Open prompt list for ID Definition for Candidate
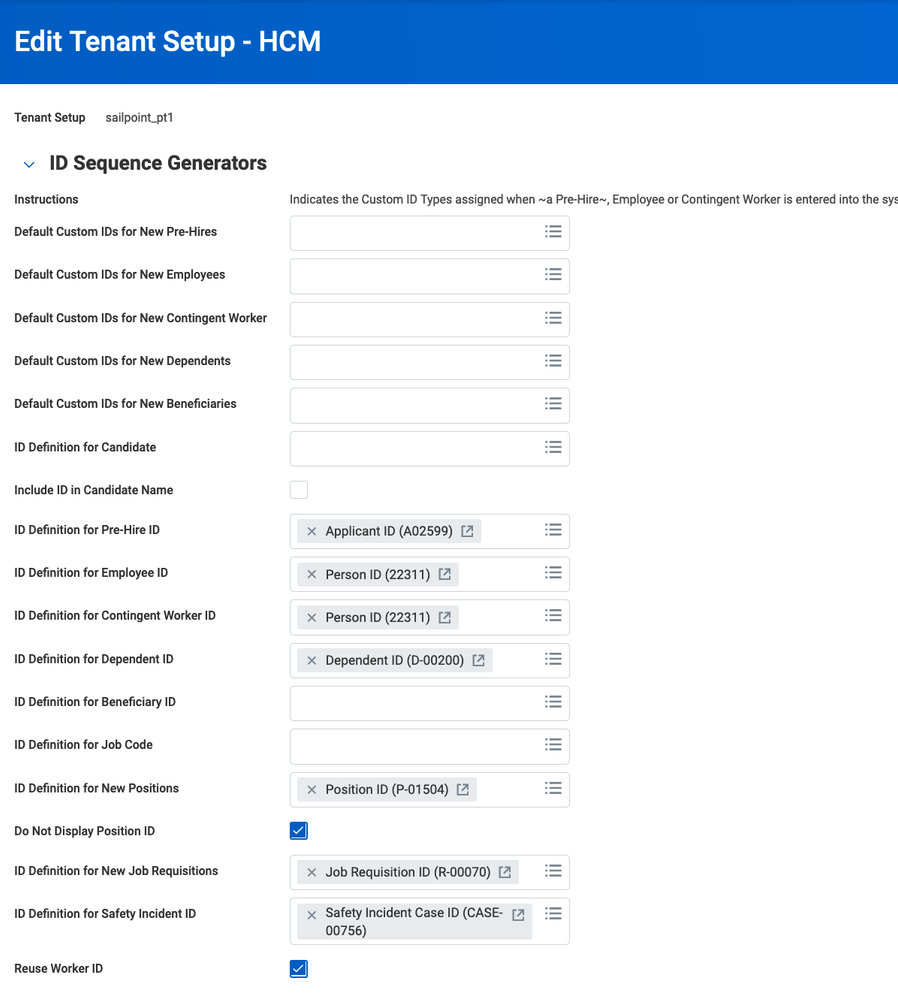Screen dimensions: 898x999 pyautogui.click(x=553, y=447)
